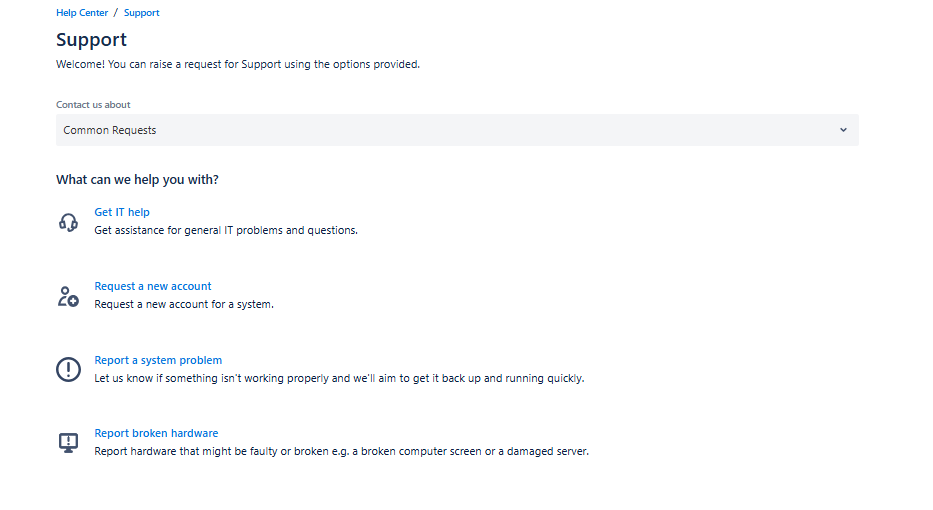This screenshot has height=510, width=933.
Task: Click the chevron arrow in Contact us dropdown
Action: 843,130
